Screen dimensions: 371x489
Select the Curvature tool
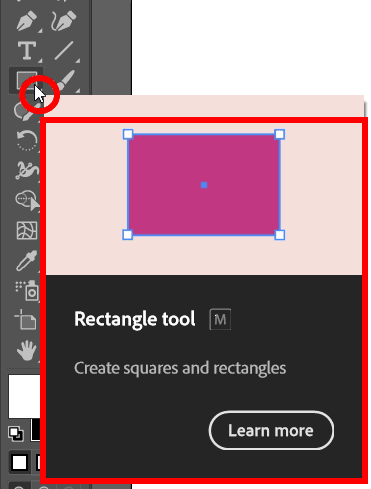(63, 21)
